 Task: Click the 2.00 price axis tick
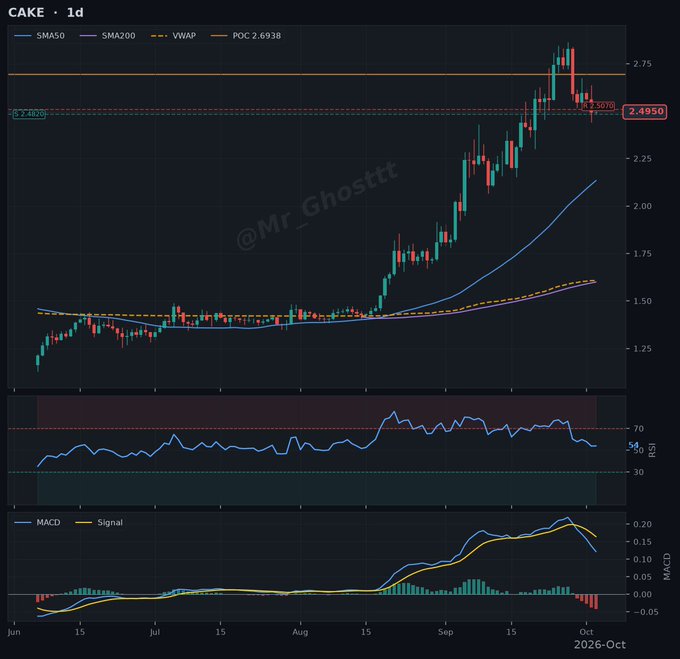coord(642,206)
